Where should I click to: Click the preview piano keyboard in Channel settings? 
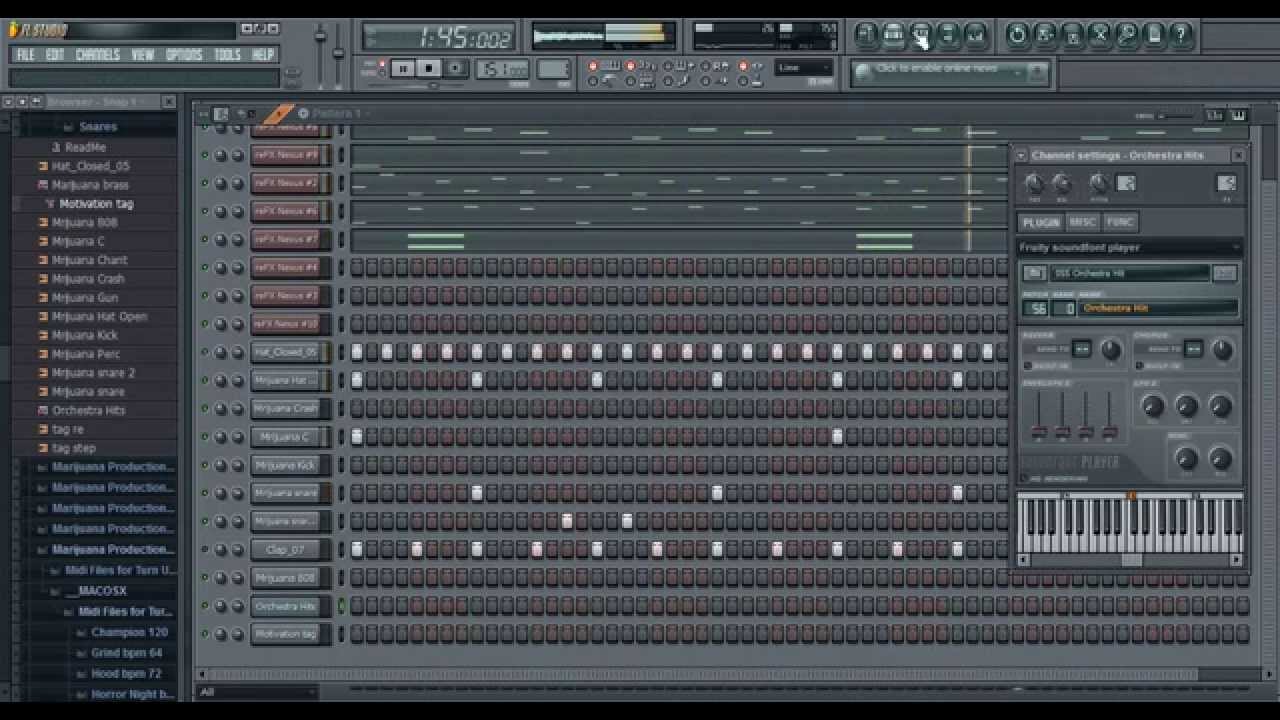[1130, 523]
